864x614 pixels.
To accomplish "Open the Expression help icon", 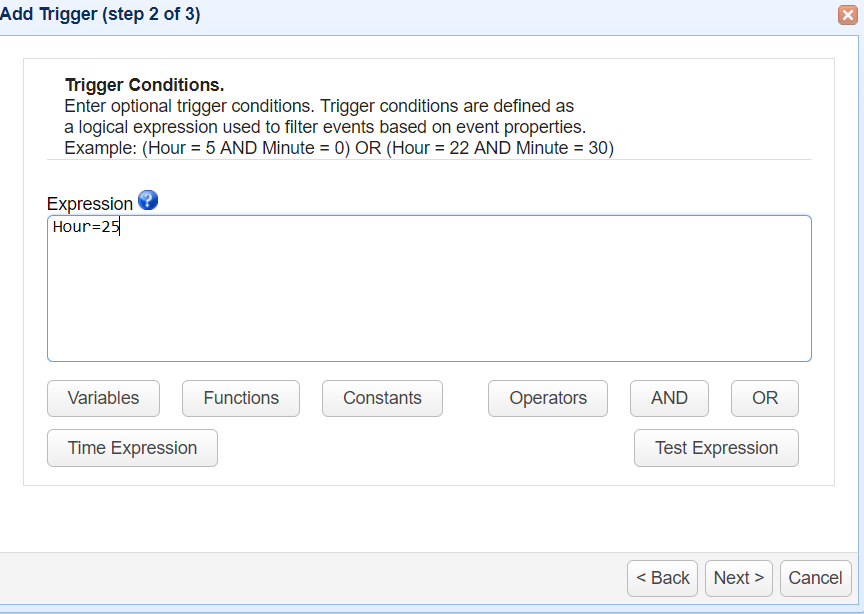I will coord(148,200).
